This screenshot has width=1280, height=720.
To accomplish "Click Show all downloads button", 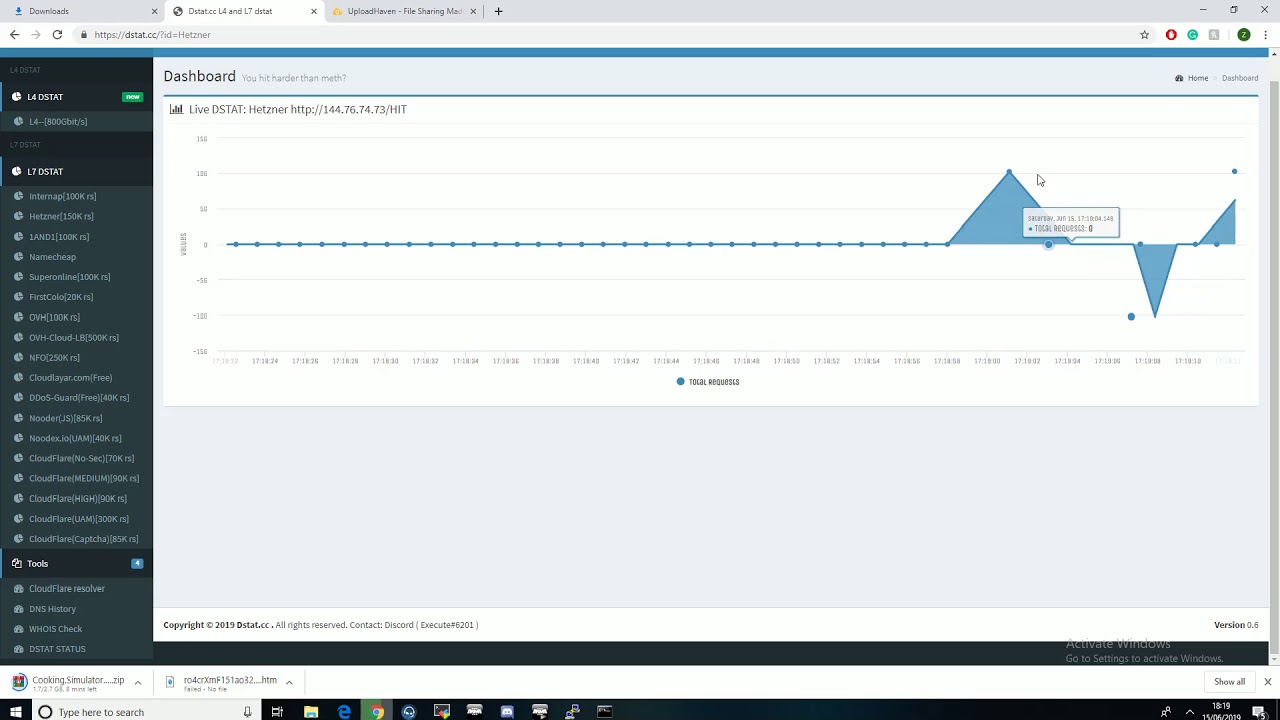I will (1229, 682).
